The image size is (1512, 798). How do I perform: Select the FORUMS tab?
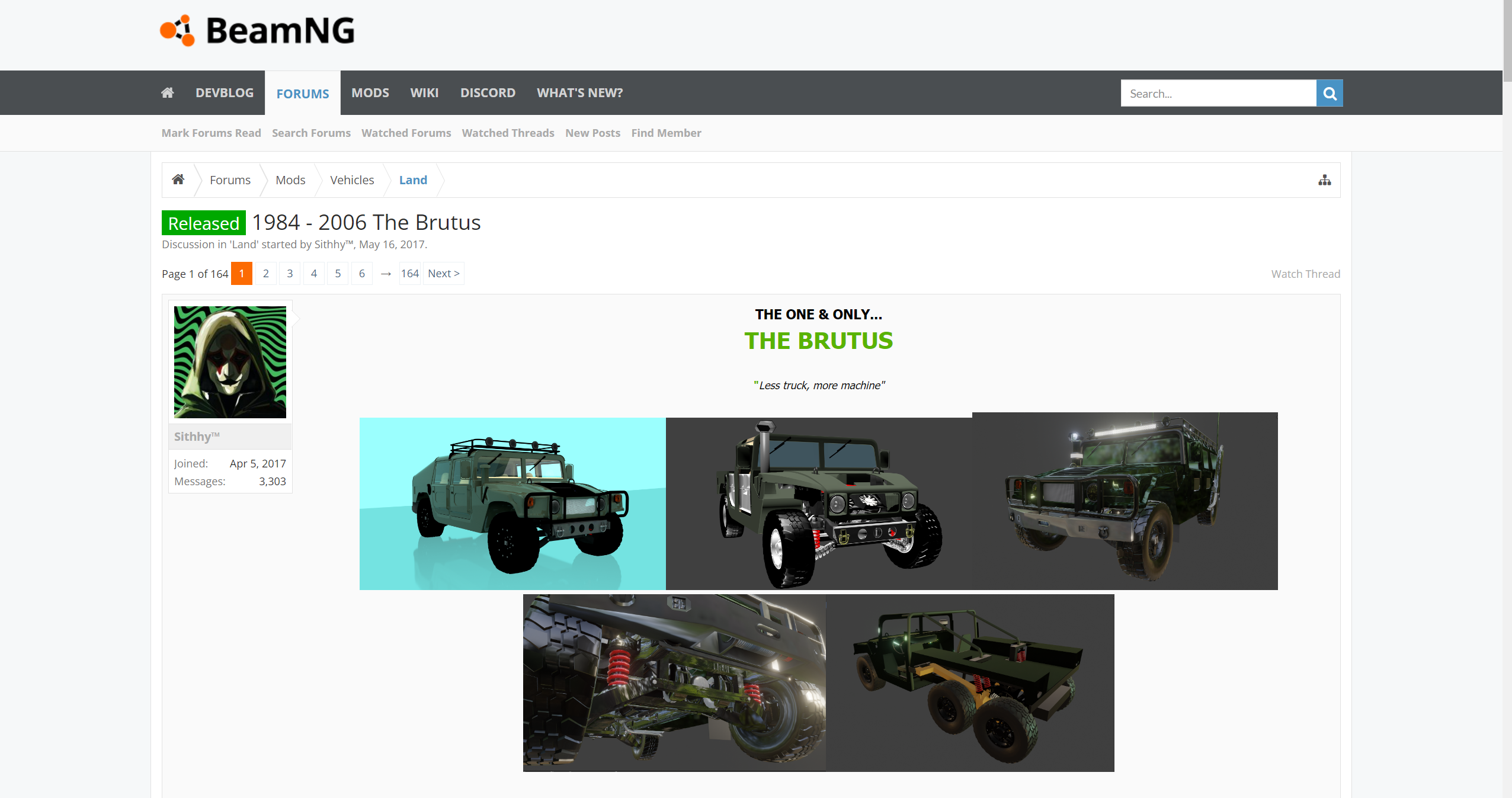[303, 94]
